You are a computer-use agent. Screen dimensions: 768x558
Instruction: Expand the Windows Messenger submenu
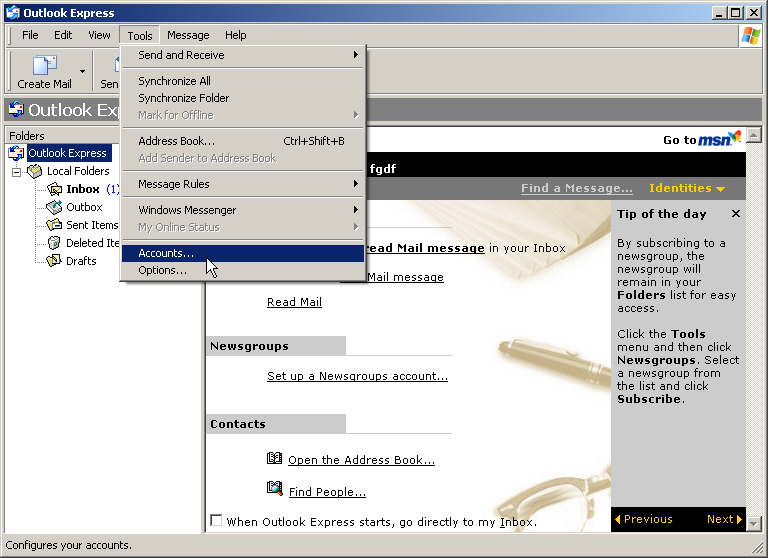coord(243,210)
